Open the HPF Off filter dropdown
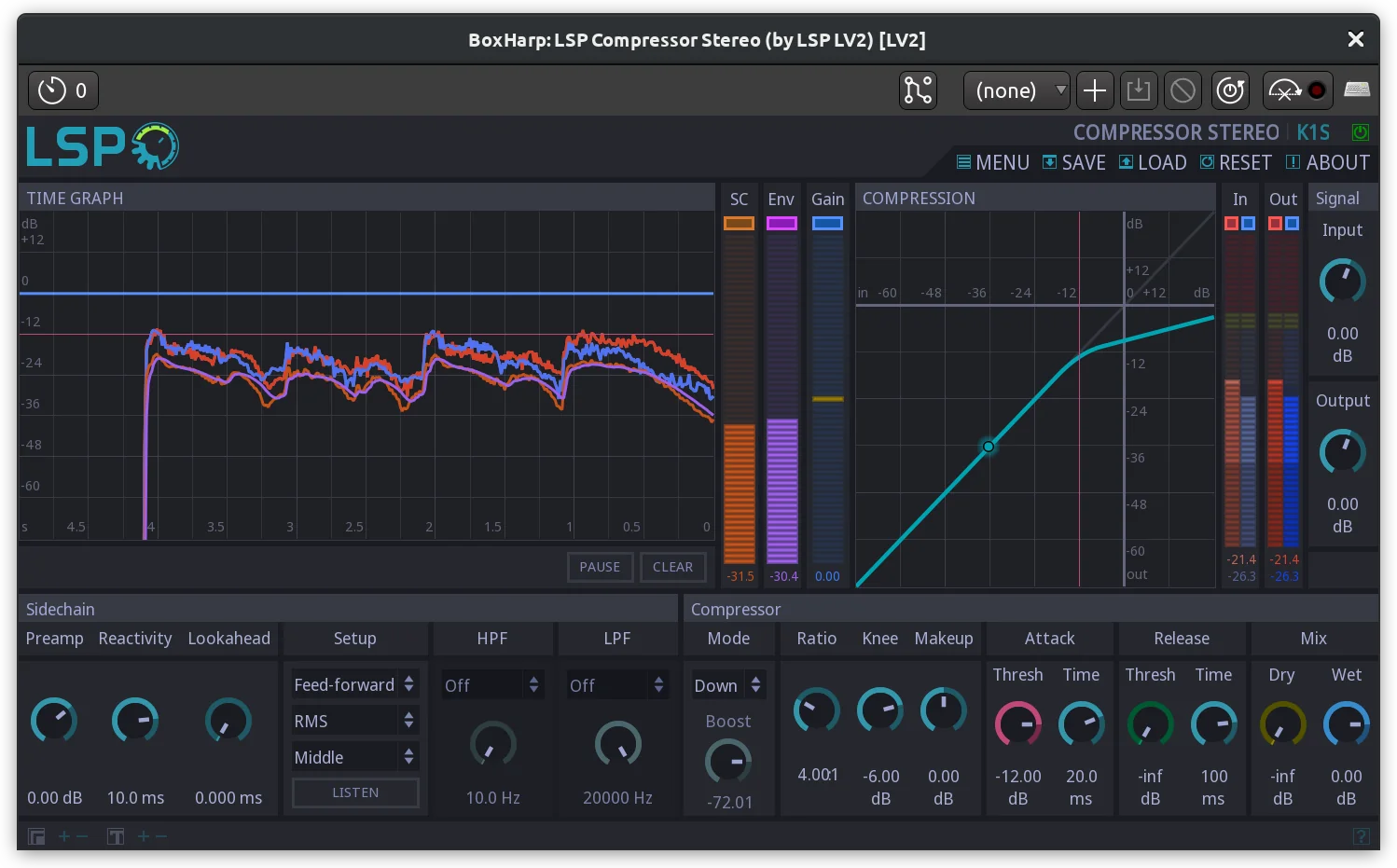Screen dimensions: 1397x868 (x=491, y=685)
